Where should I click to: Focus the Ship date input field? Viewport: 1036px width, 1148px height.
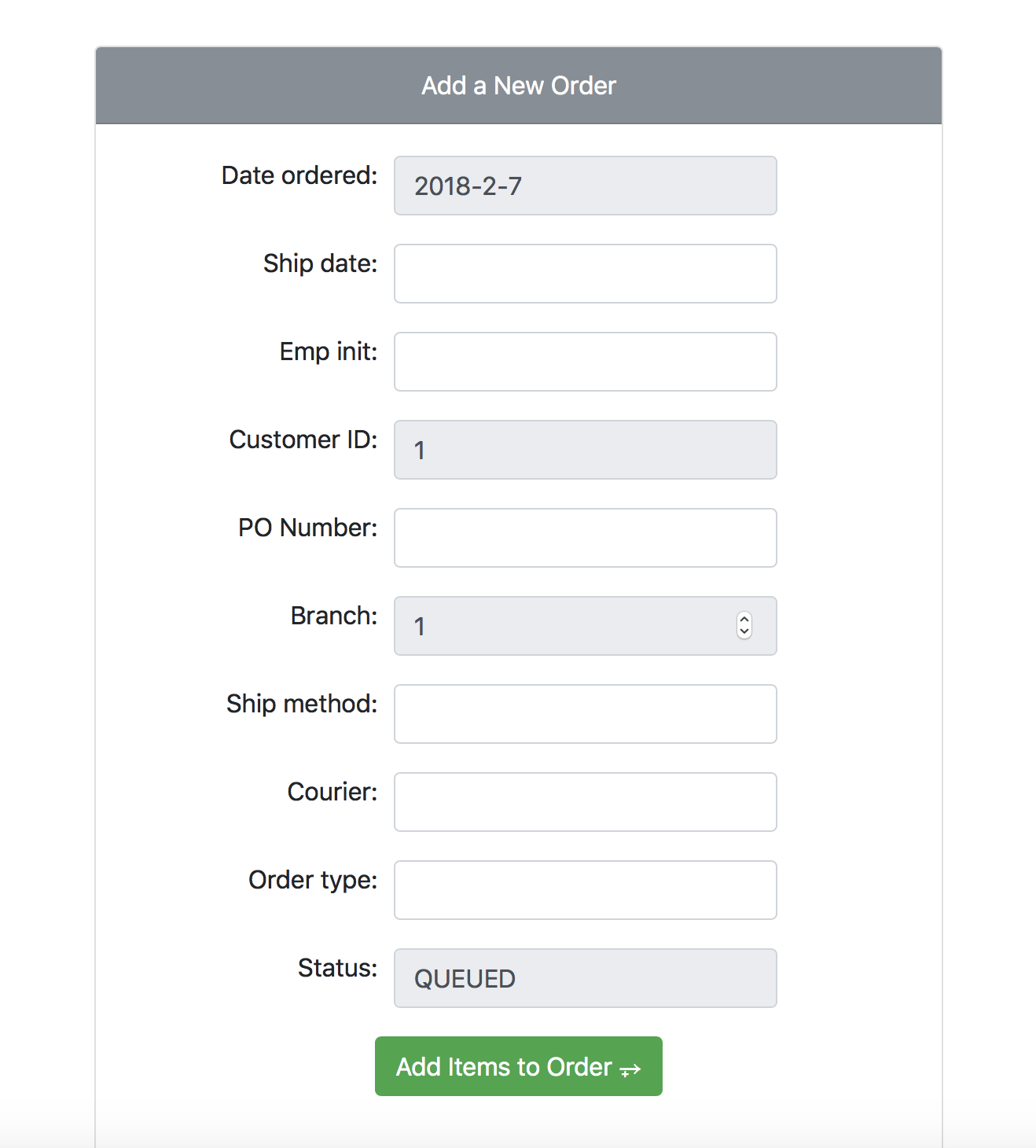(586, 274)
